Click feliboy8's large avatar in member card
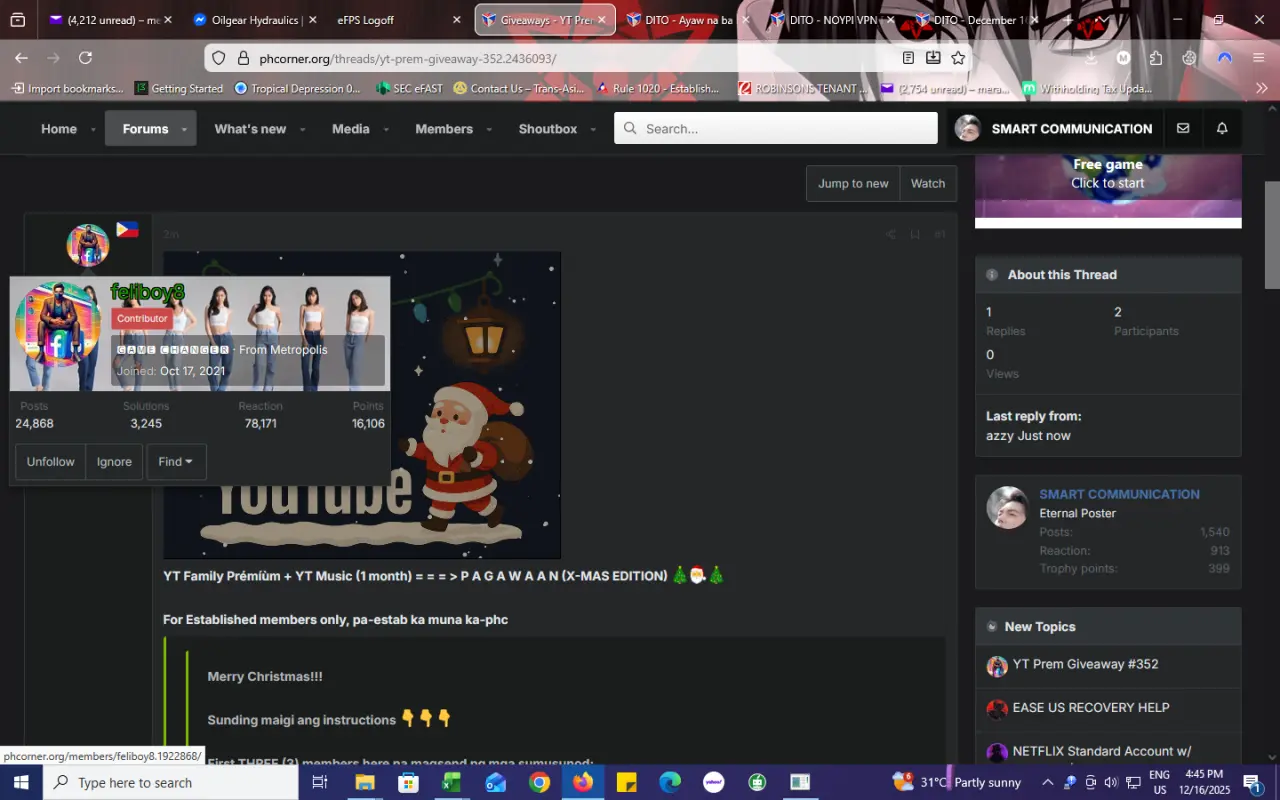 pyautogui.click(x=57, y=324)
